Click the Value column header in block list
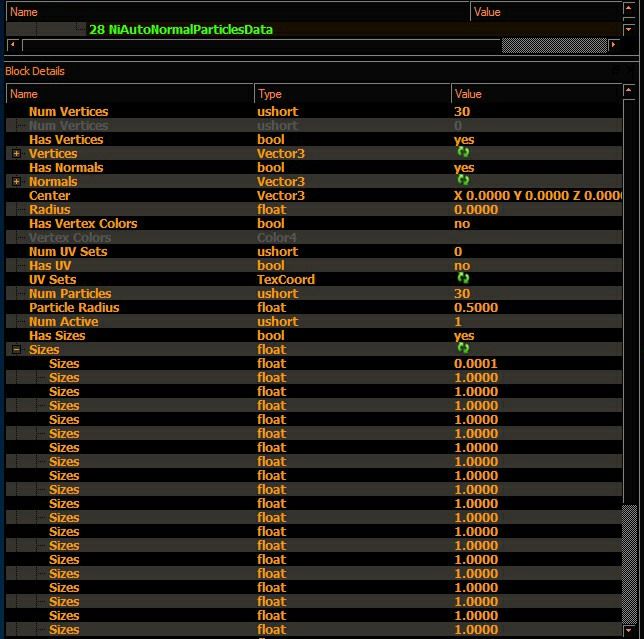The width and height of the screenshot is (644, 639). click(546, 12)
